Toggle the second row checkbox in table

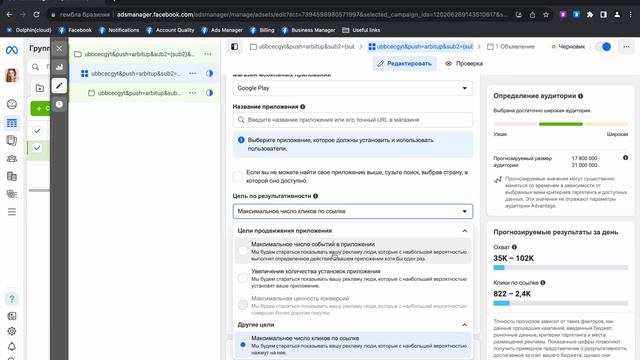(37, 148)
